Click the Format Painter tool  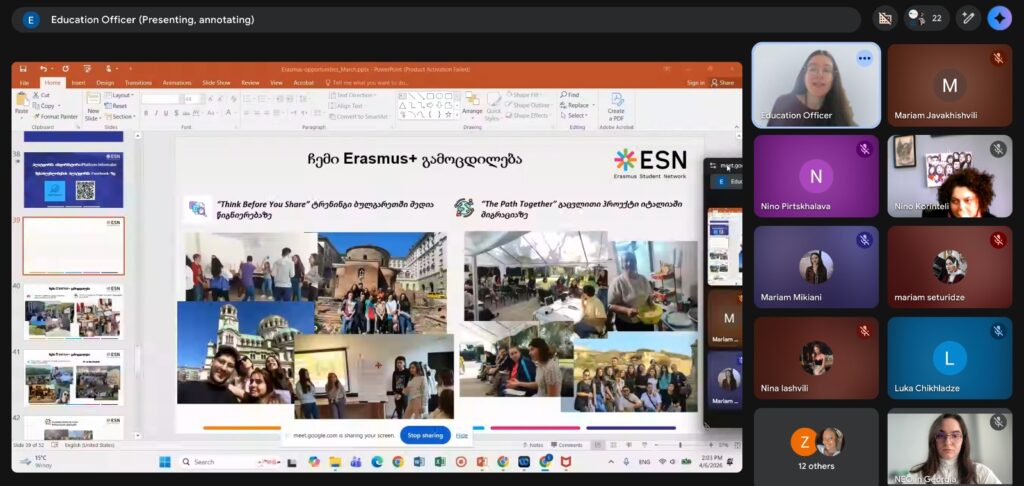point(55,116)
